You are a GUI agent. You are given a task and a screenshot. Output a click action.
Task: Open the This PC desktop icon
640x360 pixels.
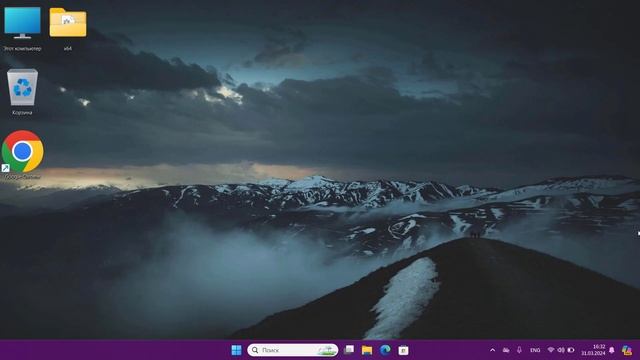point(22,28)
